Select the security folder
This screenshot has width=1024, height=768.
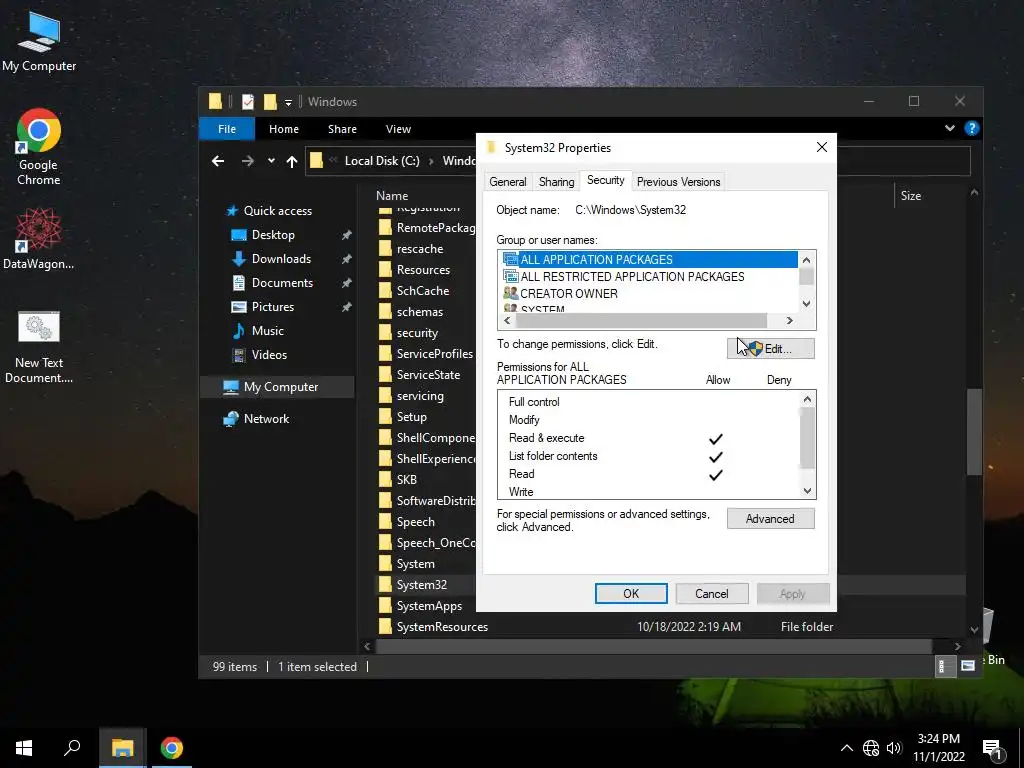coord(417,333)
